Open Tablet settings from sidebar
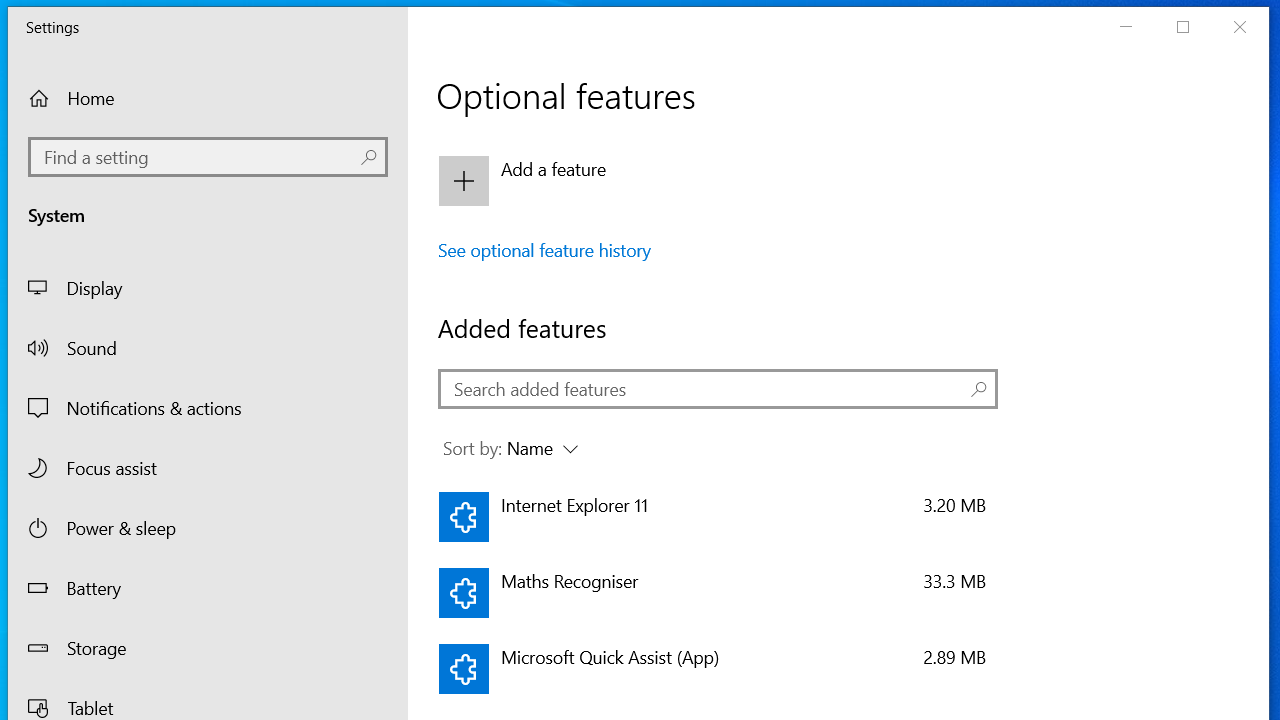This screenshot has height=720, width=1280. pyautogui.click(x=90, y=707)
